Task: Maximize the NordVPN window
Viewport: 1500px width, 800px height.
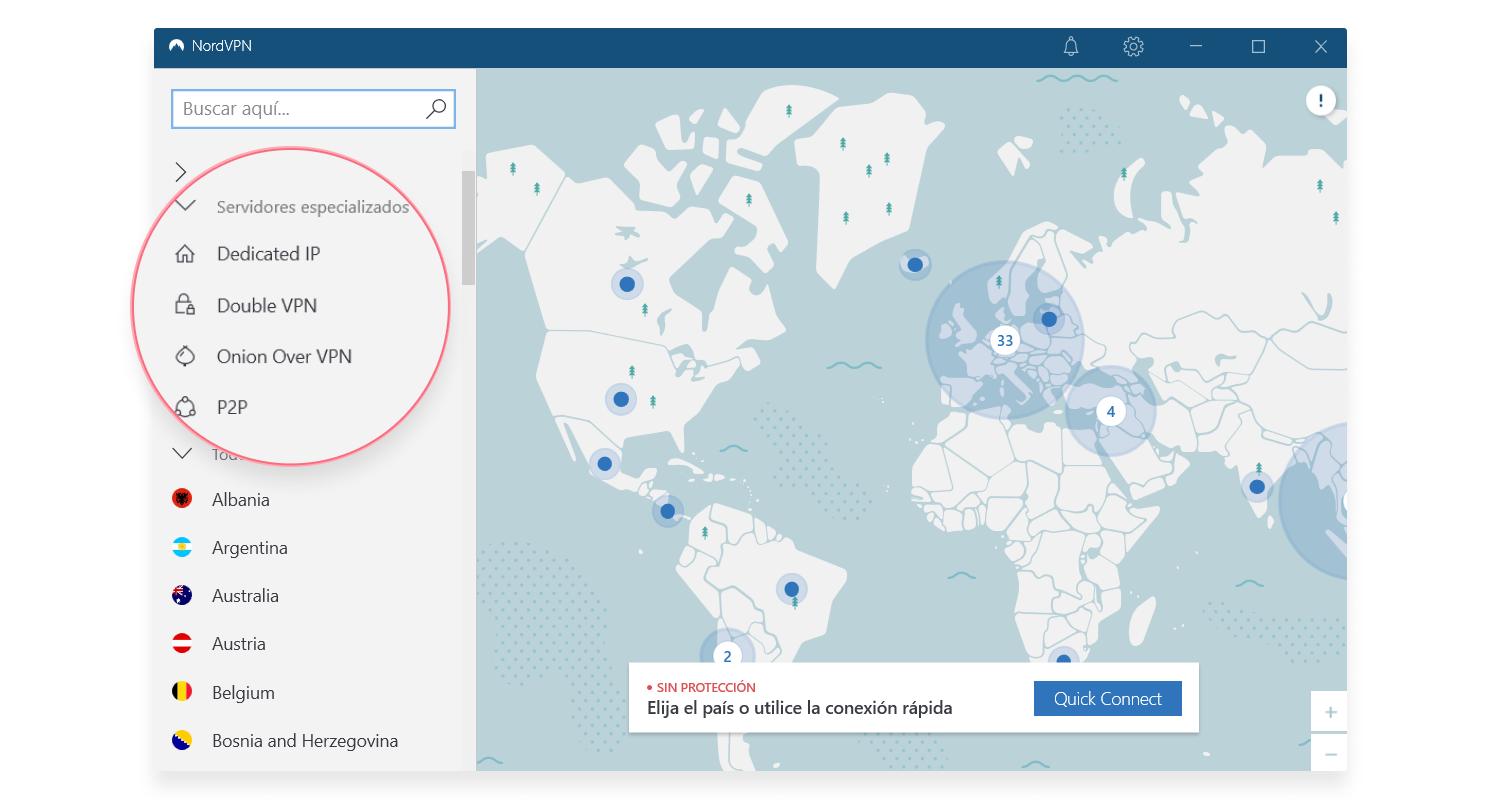Action: (x=1258, y=46)
